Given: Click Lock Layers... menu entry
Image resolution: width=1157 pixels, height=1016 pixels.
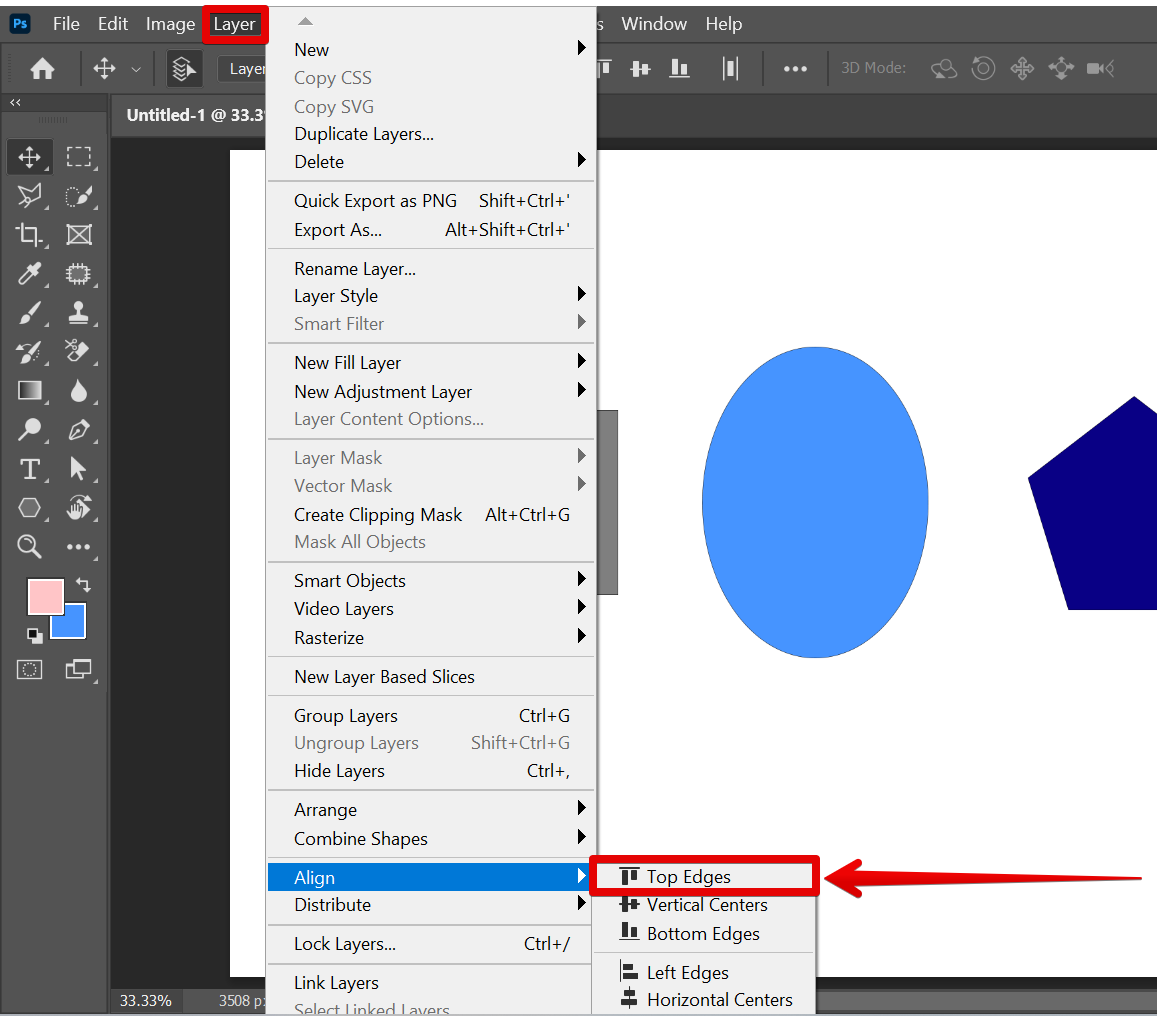Looking at the screenshot, I should point(345,944).
